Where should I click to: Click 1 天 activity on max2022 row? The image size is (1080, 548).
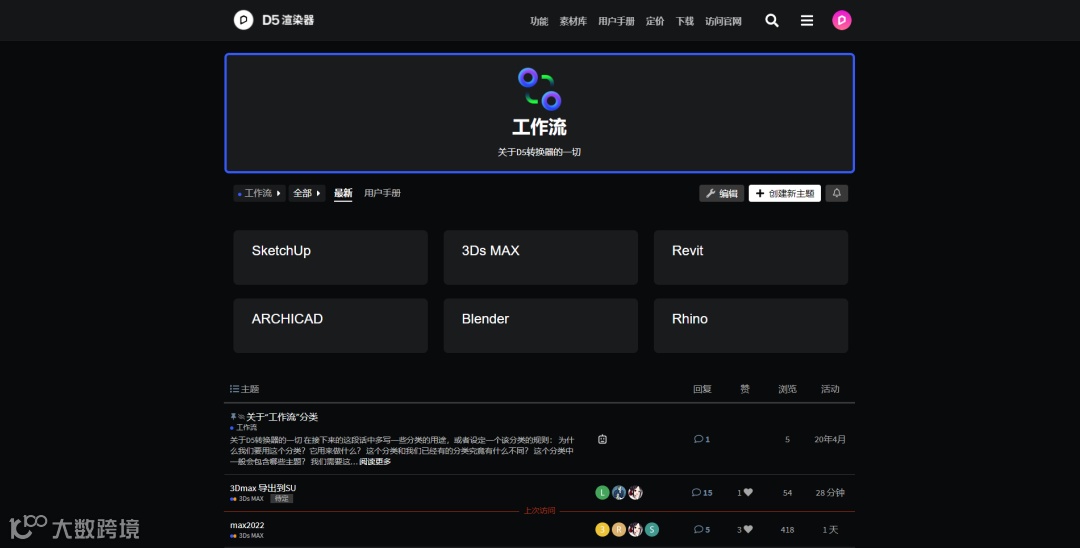tap(830, 529)
